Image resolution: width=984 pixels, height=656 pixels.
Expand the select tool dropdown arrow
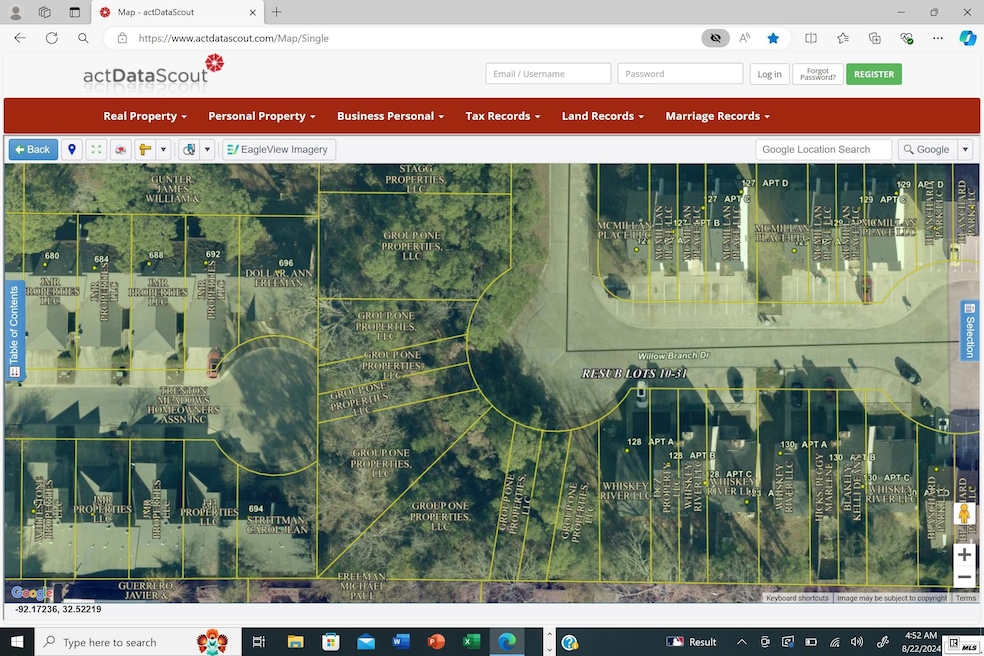[207, 149]
